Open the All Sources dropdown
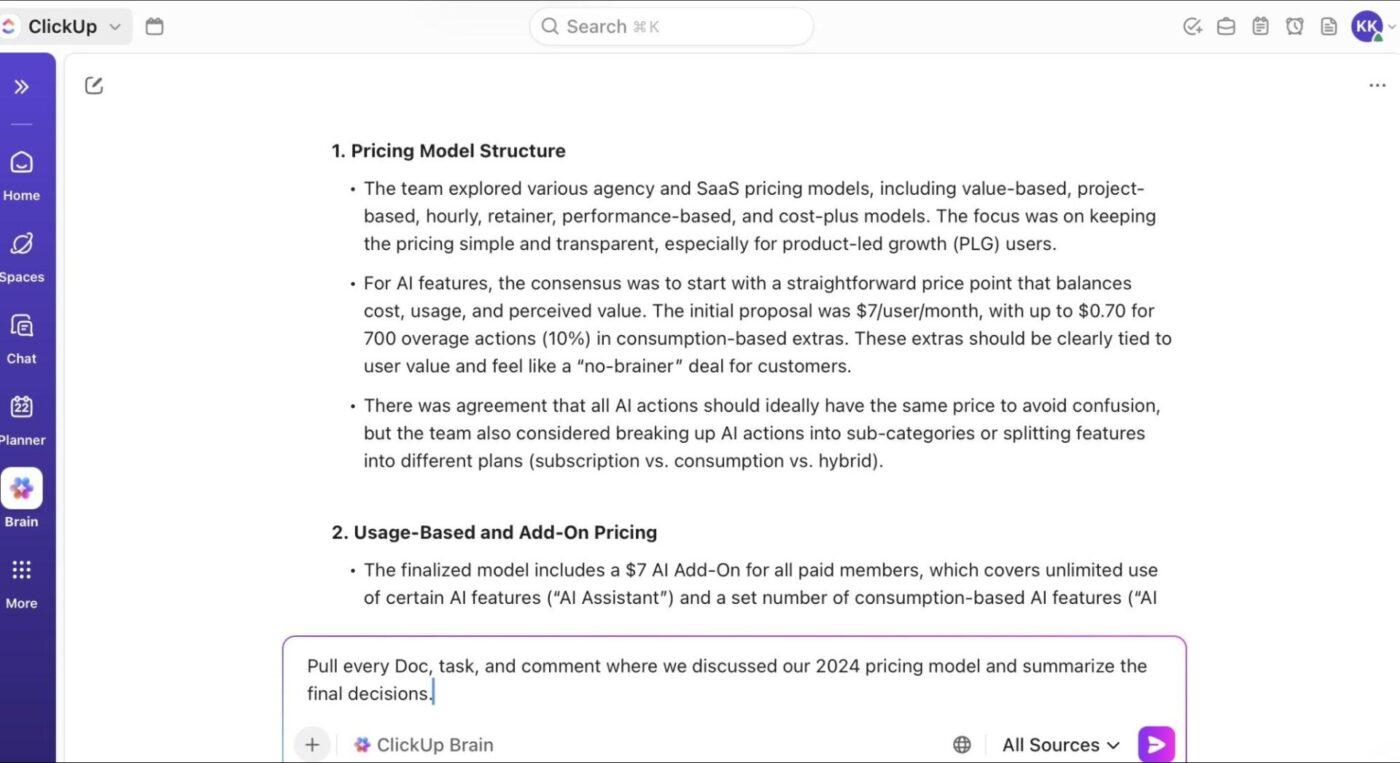1400x763 pixels. 1059,744
